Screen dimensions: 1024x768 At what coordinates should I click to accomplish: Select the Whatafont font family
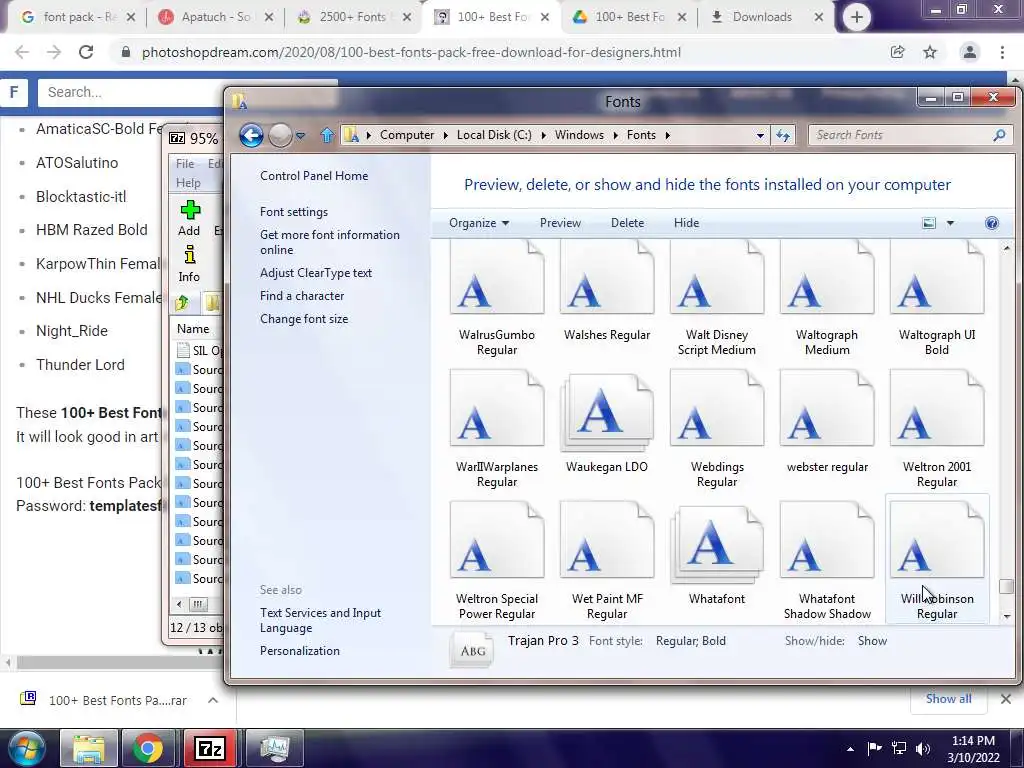[x=716, y=554]
